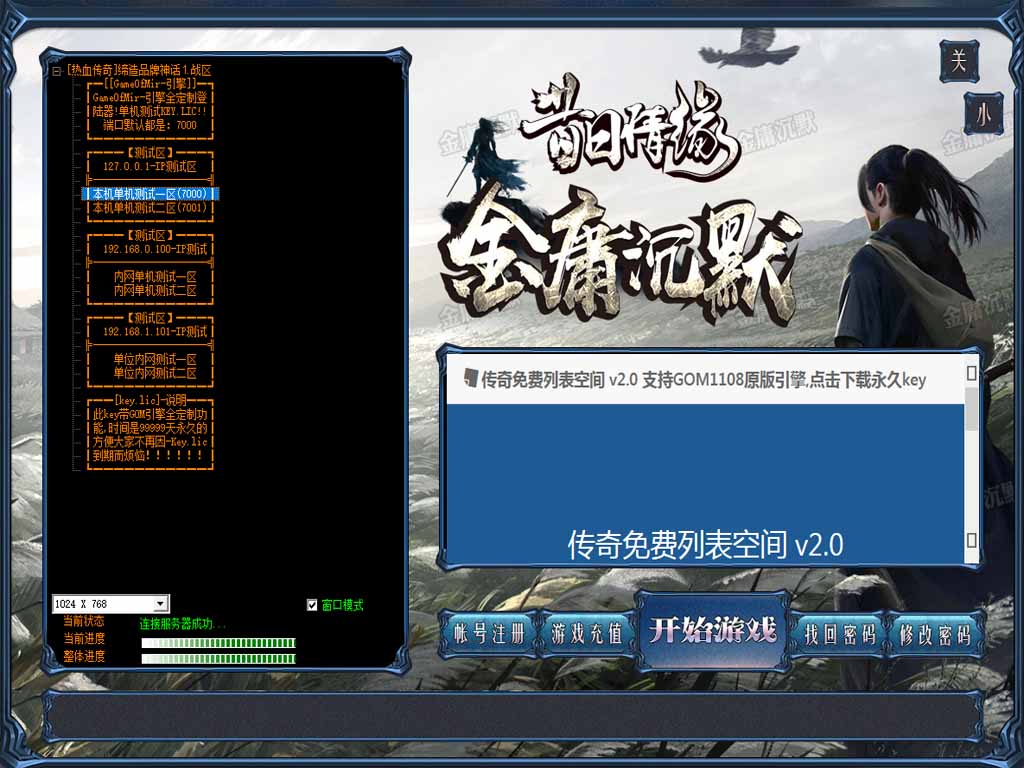This screenshot has width=1024, height=768.
Task: Click the 游戏充值 button
Action: (586, 633)
